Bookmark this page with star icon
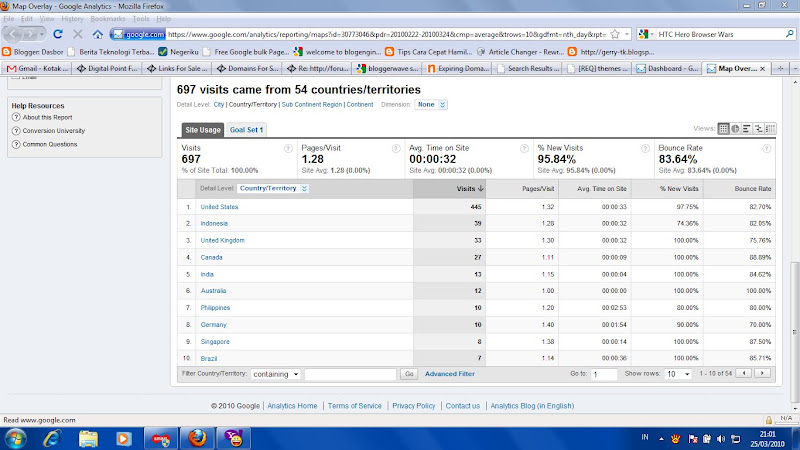Viewport: 800px width, 450px height. point(615,34)
